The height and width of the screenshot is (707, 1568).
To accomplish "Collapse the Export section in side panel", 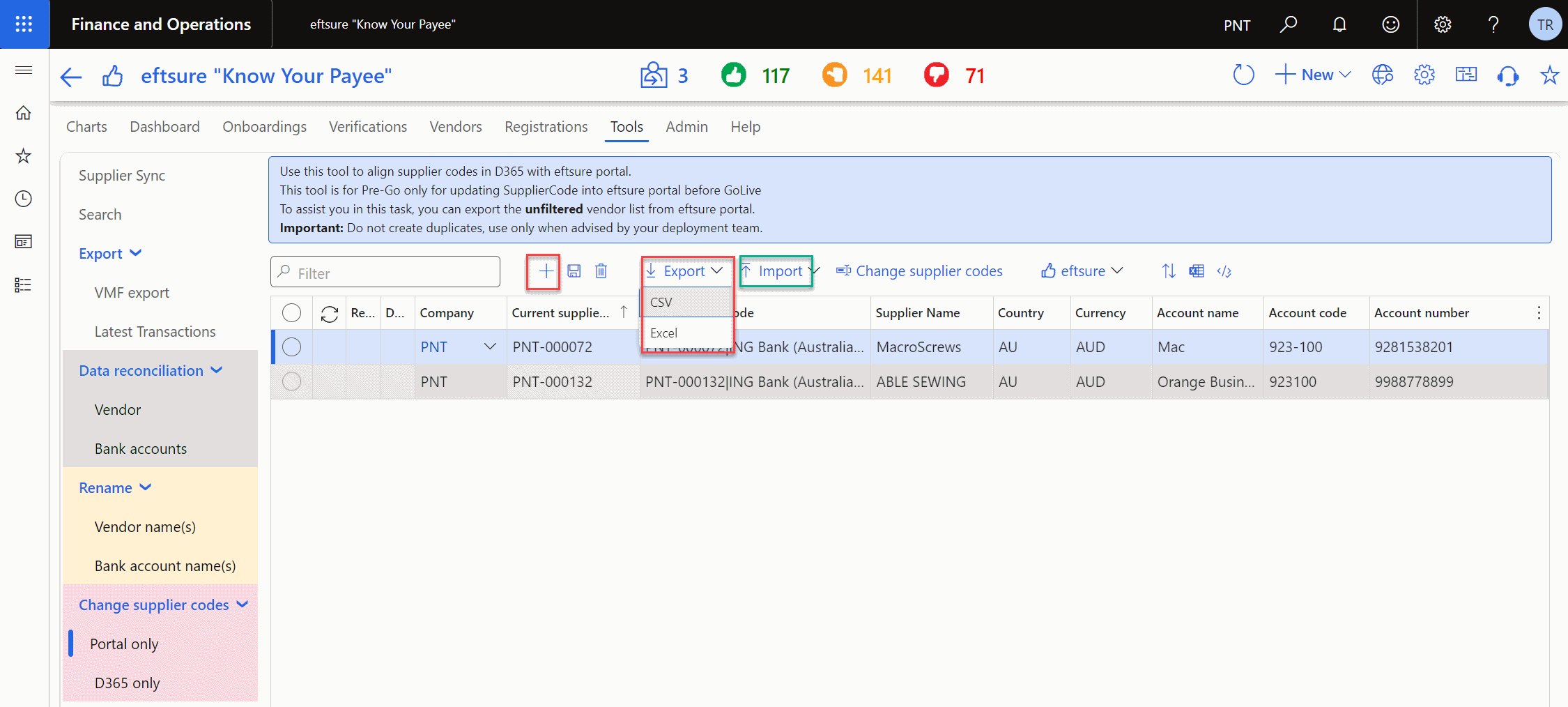I will click(110, 254).
